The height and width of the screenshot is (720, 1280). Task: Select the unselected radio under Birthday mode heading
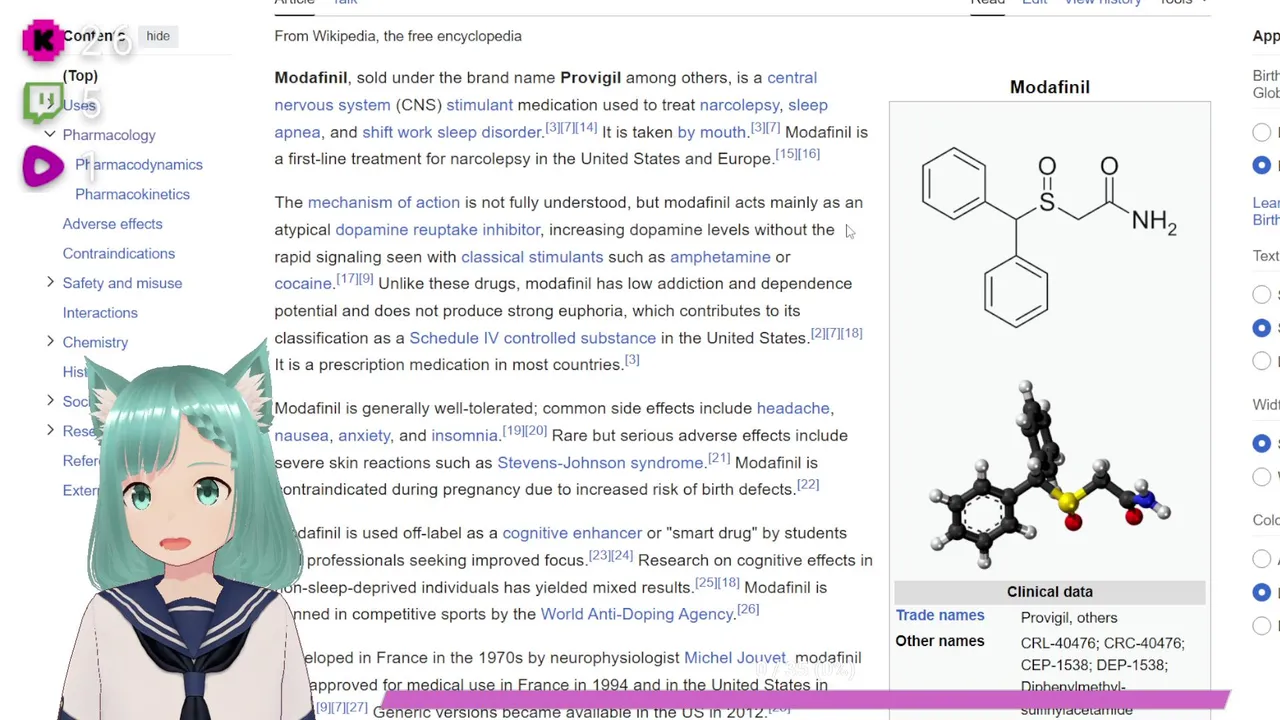pyautogui.click(x=1262, y=132)
